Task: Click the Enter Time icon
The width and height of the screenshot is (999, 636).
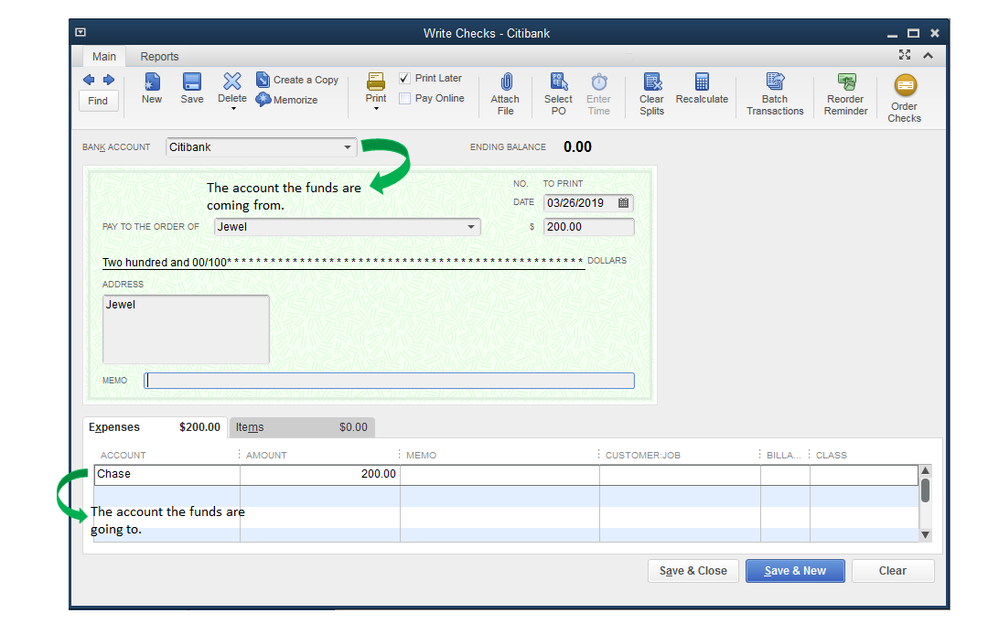Action: [x=599, y=94]
